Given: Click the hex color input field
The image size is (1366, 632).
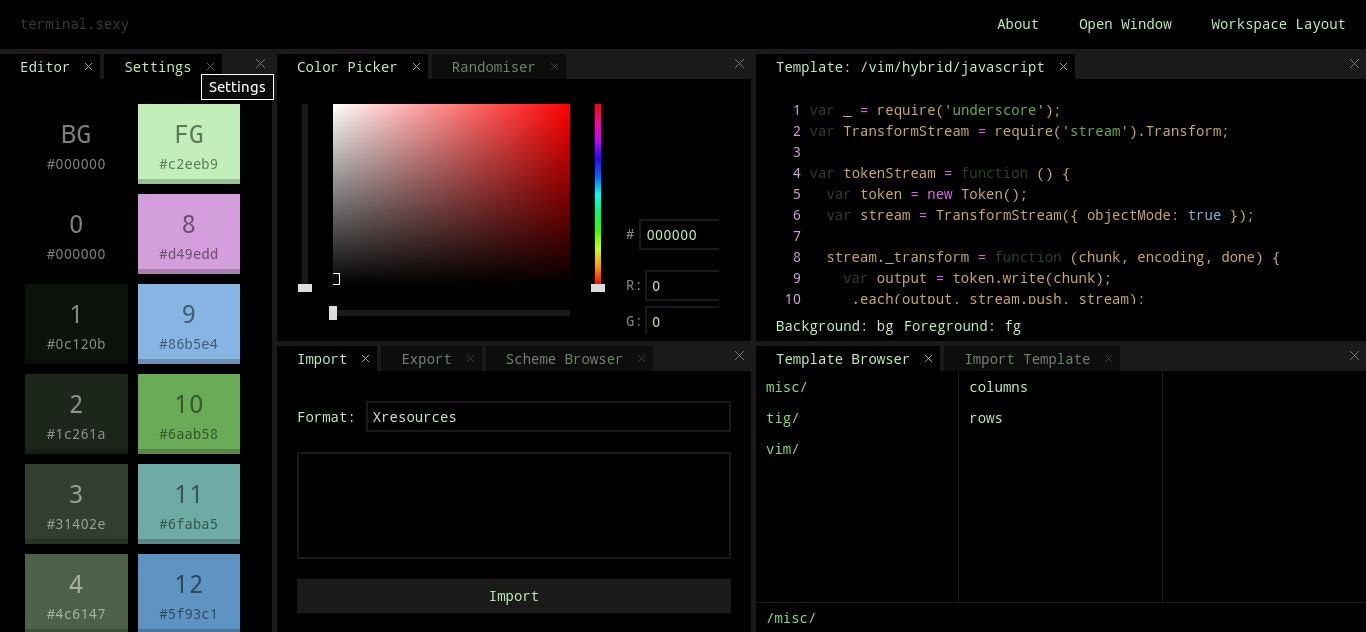Looking at the screenshot, I should (680, 234).
